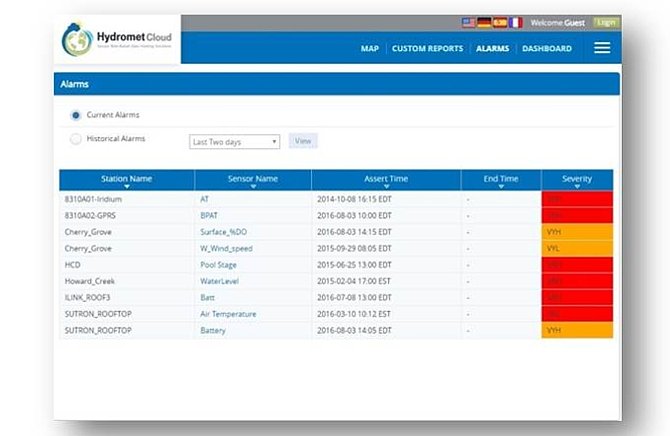Select the Historical Alarms radio button

coord(76,139)
